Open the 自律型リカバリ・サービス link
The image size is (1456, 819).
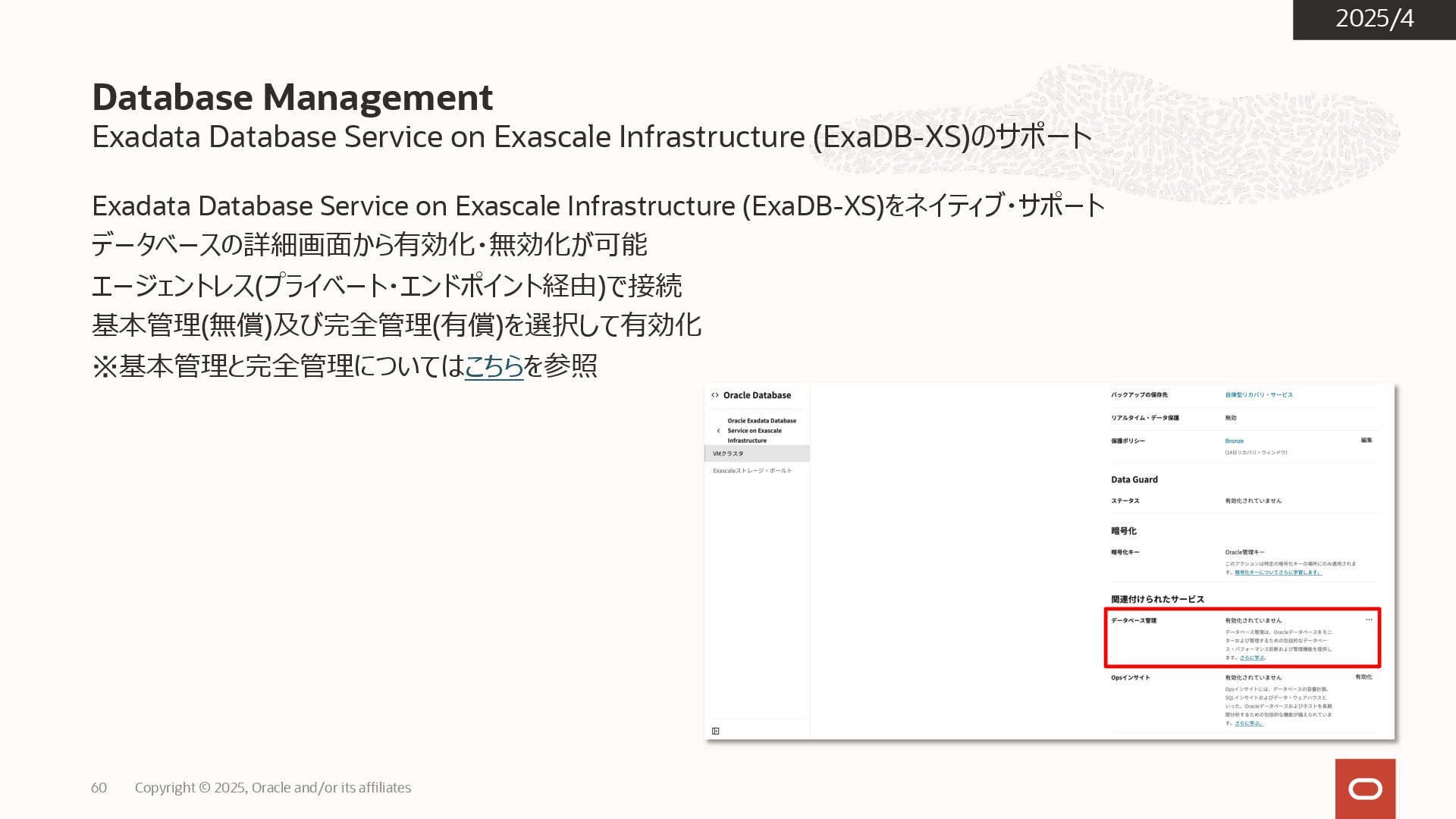1259,395
